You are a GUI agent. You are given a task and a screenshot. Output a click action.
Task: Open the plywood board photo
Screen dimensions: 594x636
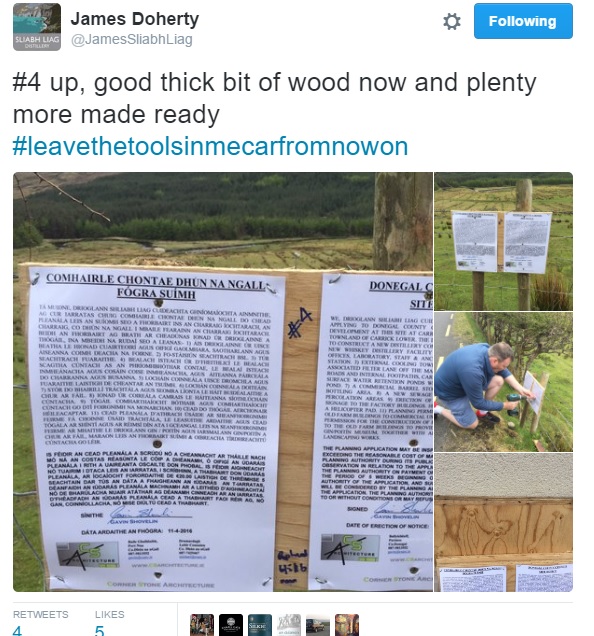pos(504,522)
